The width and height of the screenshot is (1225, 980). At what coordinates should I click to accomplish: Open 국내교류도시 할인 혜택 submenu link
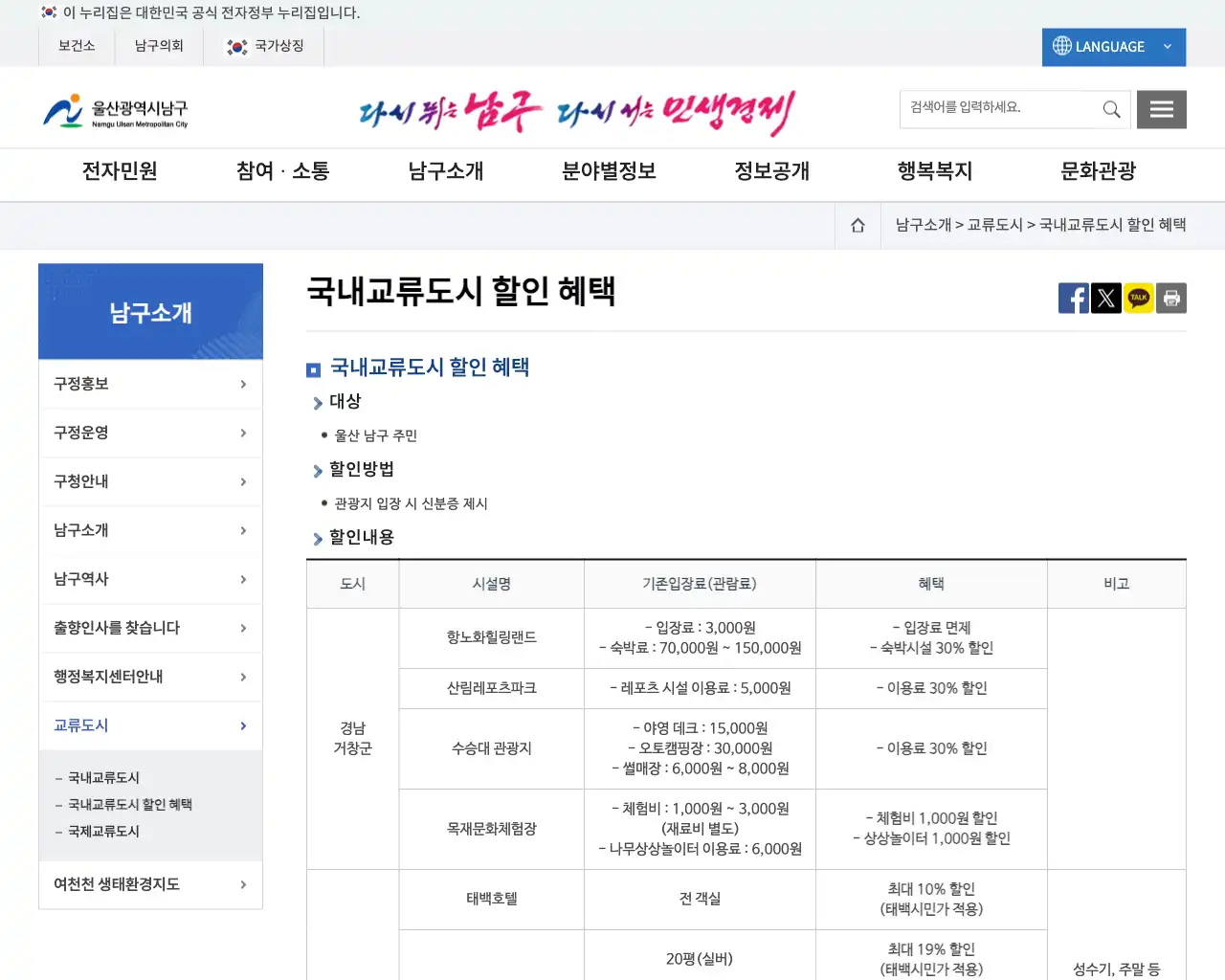coord(130,805)
